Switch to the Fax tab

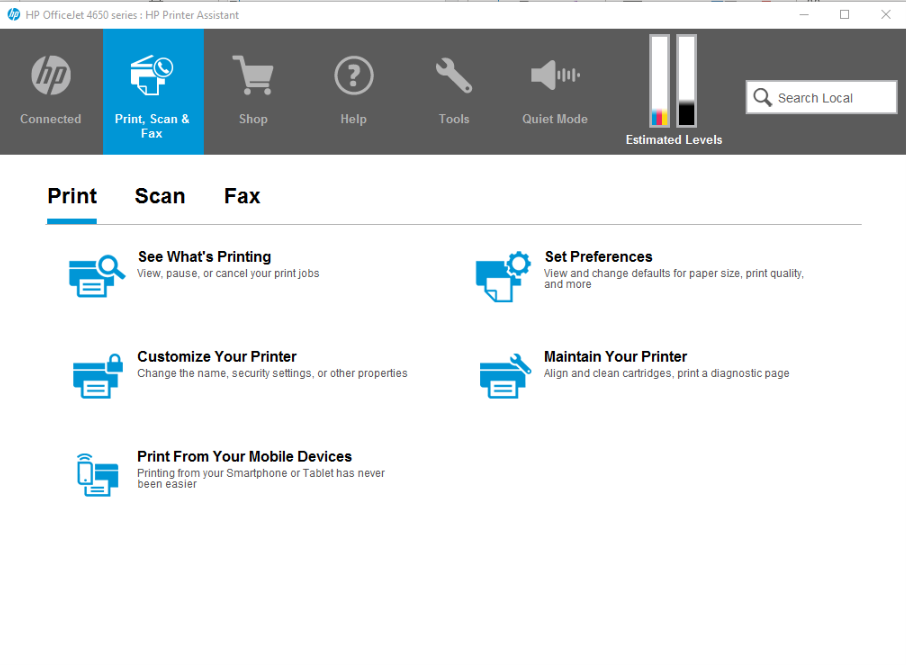click(242, 197)
